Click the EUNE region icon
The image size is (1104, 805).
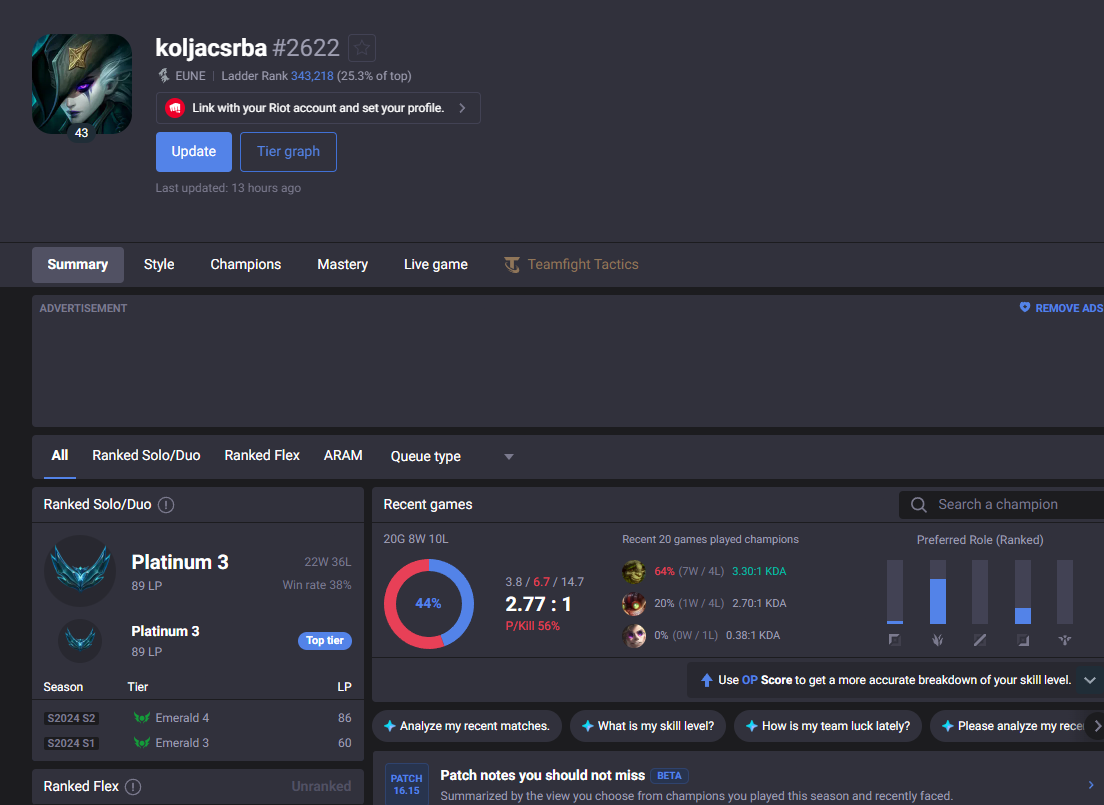163,75
